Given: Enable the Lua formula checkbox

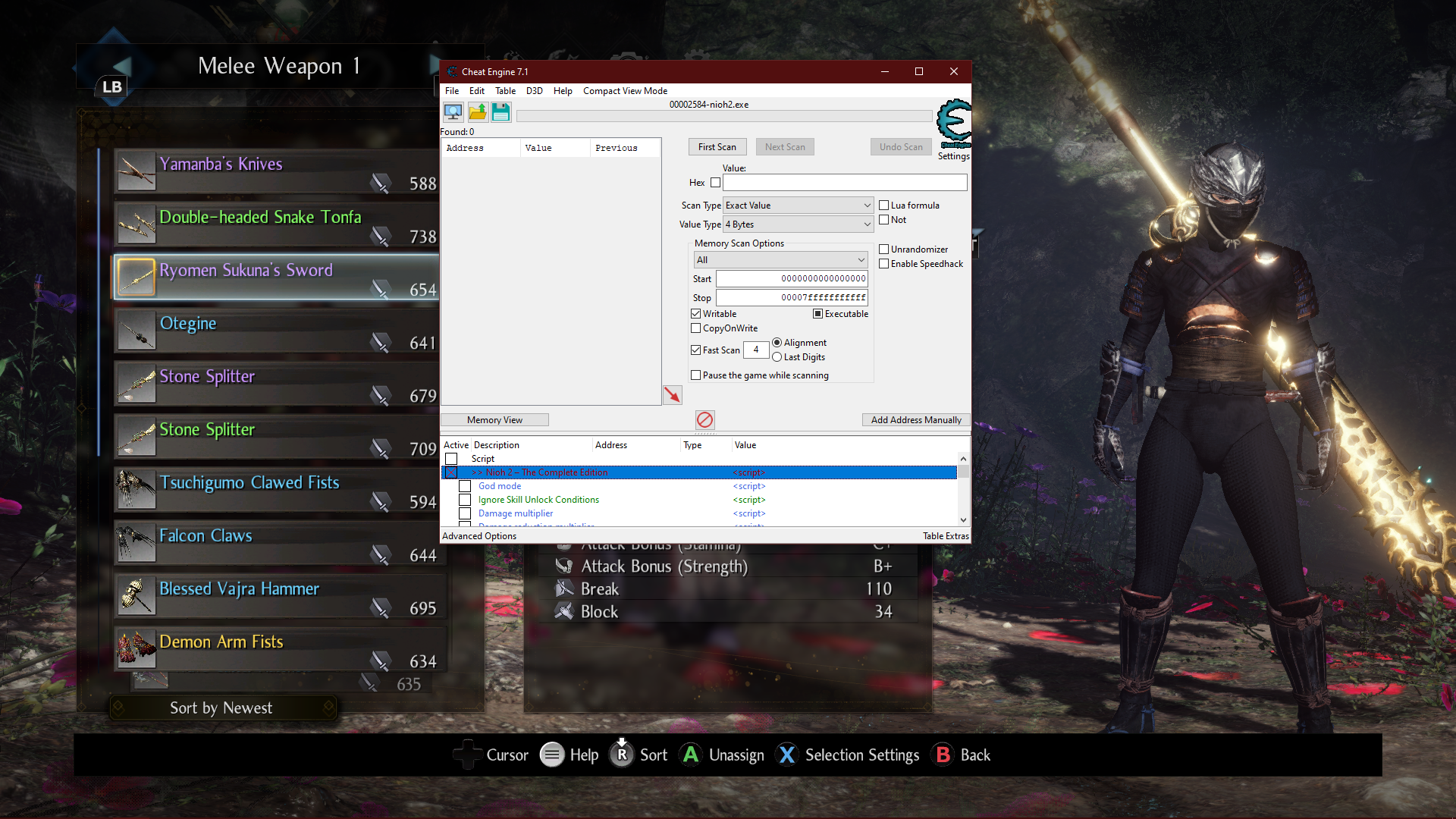Looking at the screenshot, I should pos(883,205).
